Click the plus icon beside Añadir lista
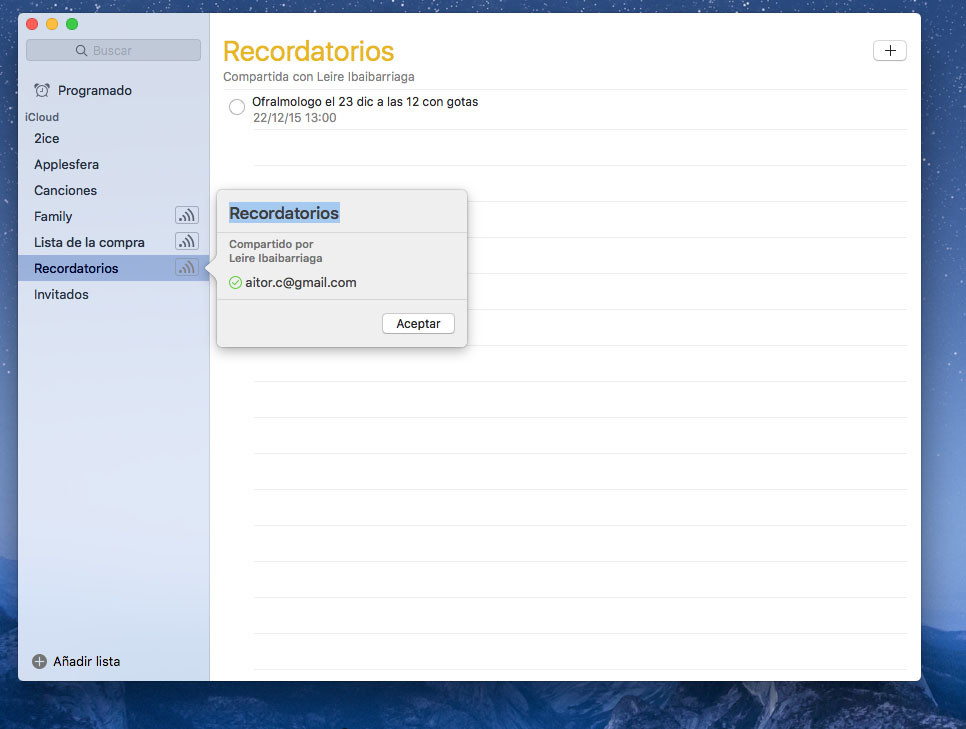The height and width of the screenshot is (729, 966). pyautogui.click(x=39, y=661)
